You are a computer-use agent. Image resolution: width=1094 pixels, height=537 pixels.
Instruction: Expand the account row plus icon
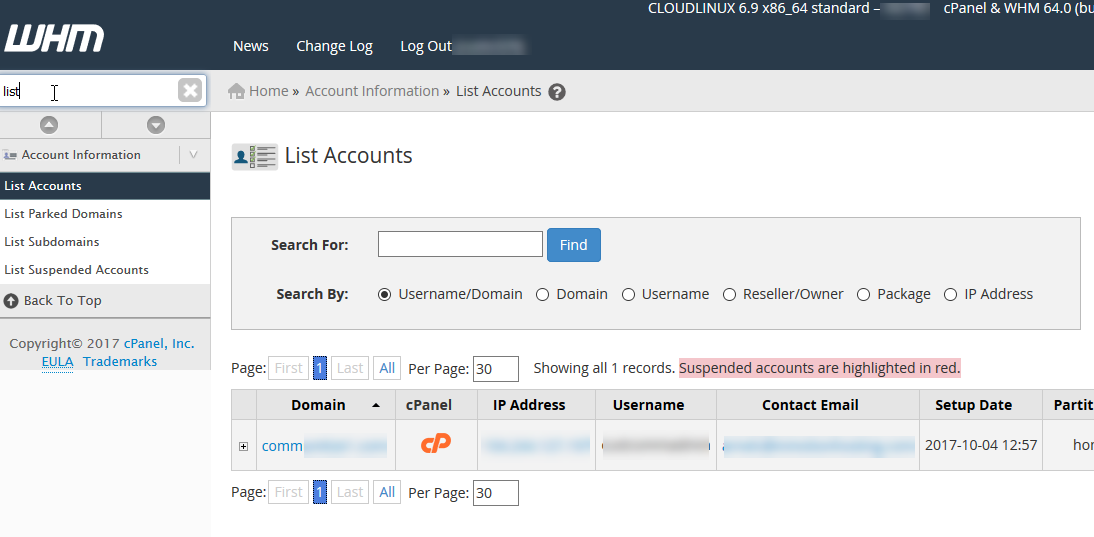tap(243, 446)
